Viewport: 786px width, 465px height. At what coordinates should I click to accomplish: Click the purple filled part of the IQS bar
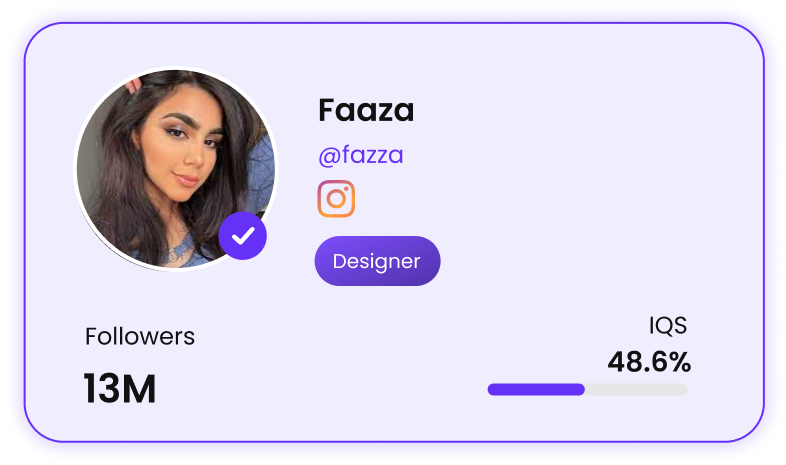click(x=536, y=389)
